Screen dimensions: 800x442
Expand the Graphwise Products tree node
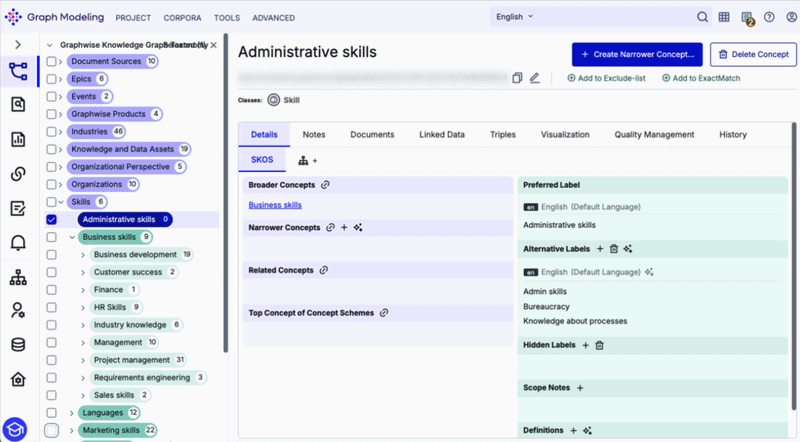tap(60, 114)
